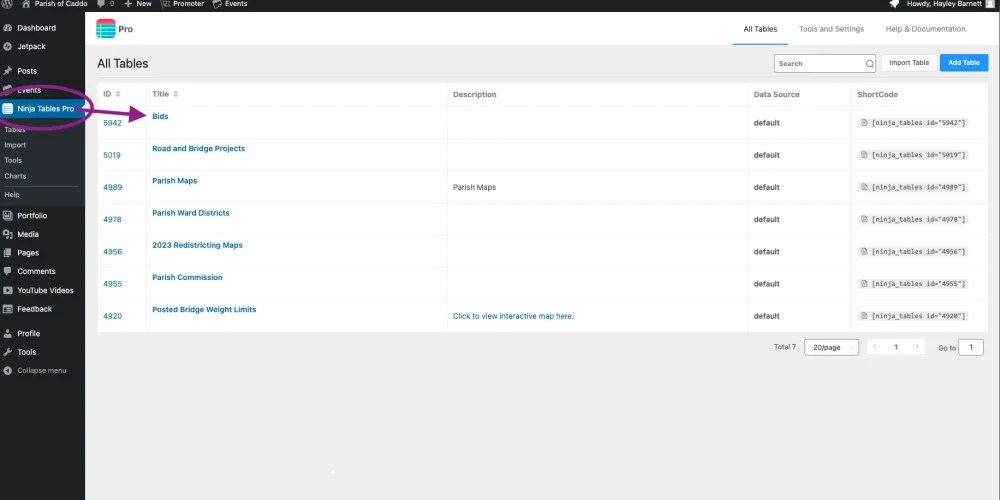
Task: Open the Help & Documentation tab
Action: 926,29
